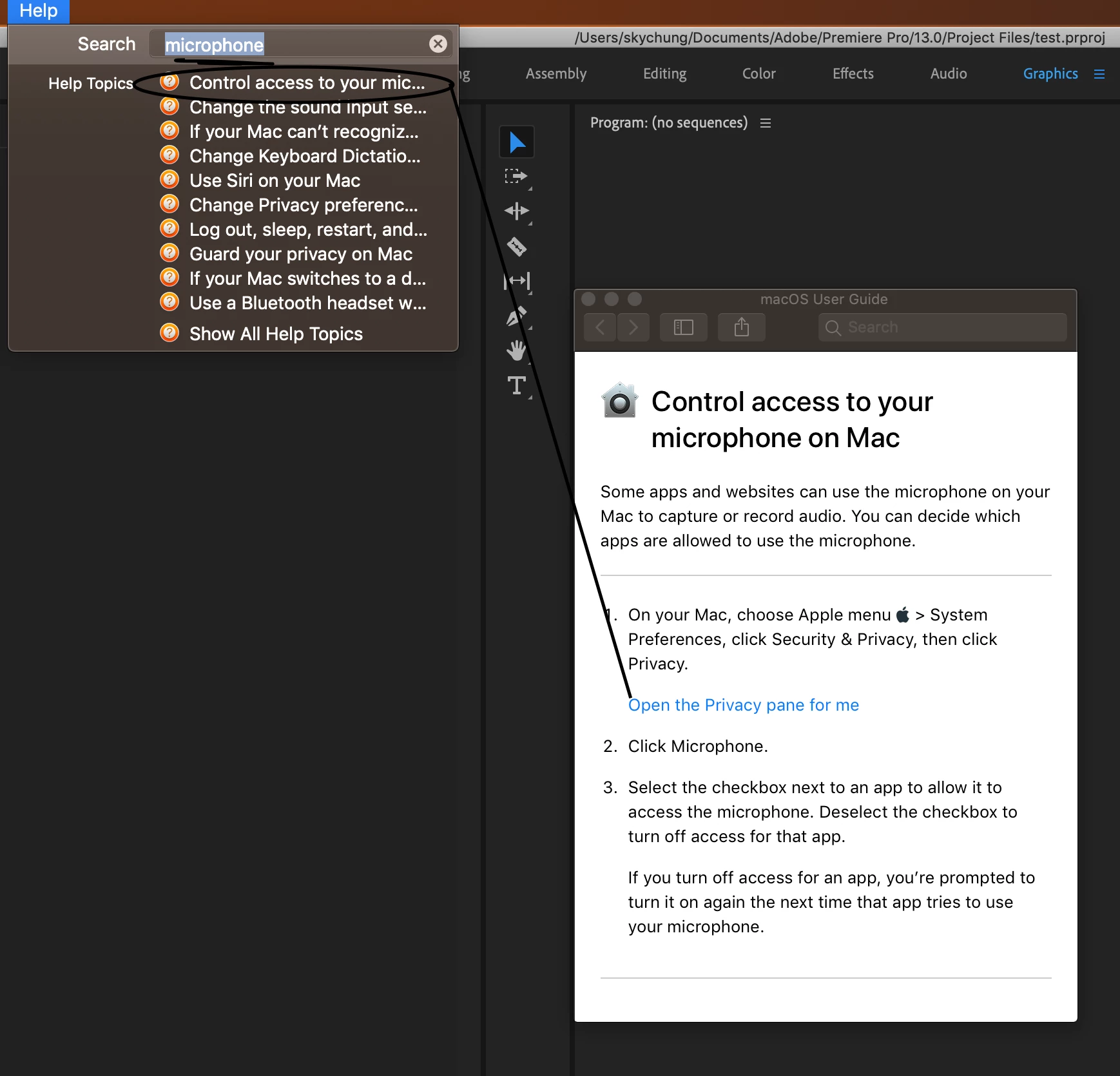Switch to the Effects workspace
The height and width of the screenshot is (1076, 1120).
(853, 74)
